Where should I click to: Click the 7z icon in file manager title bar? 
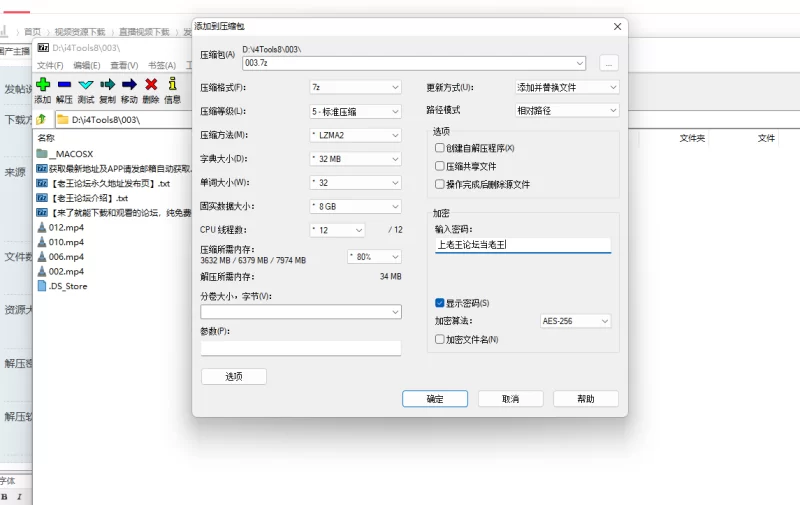pyautogui.click(x=43, y=47)
